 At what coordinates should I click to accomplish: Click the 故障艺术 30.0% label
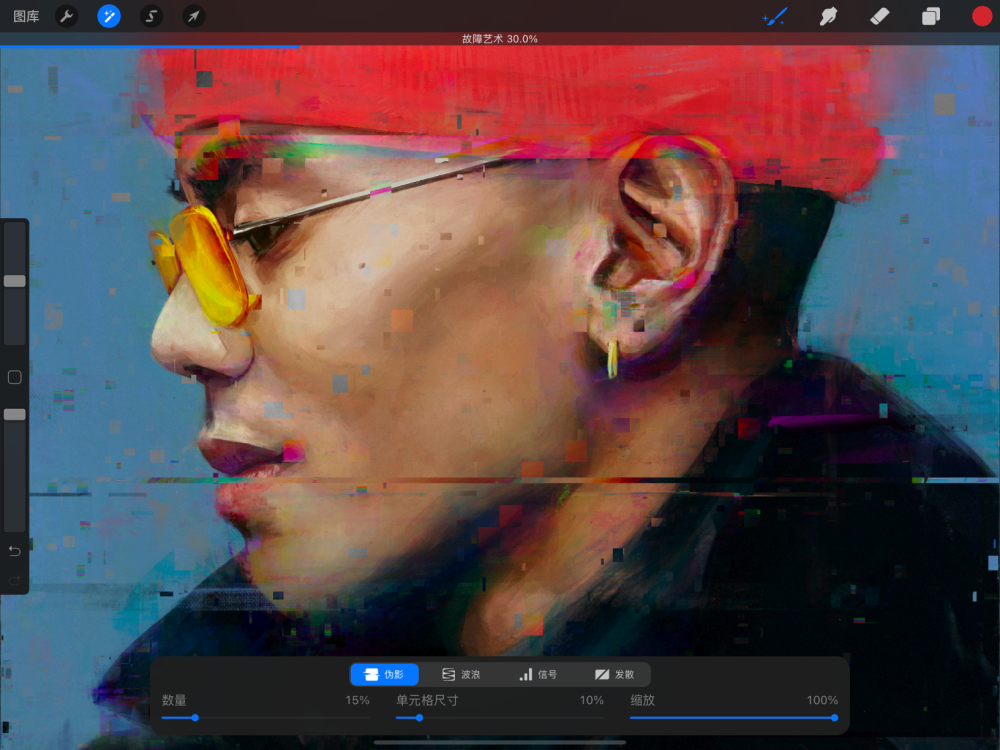[500, 39]
